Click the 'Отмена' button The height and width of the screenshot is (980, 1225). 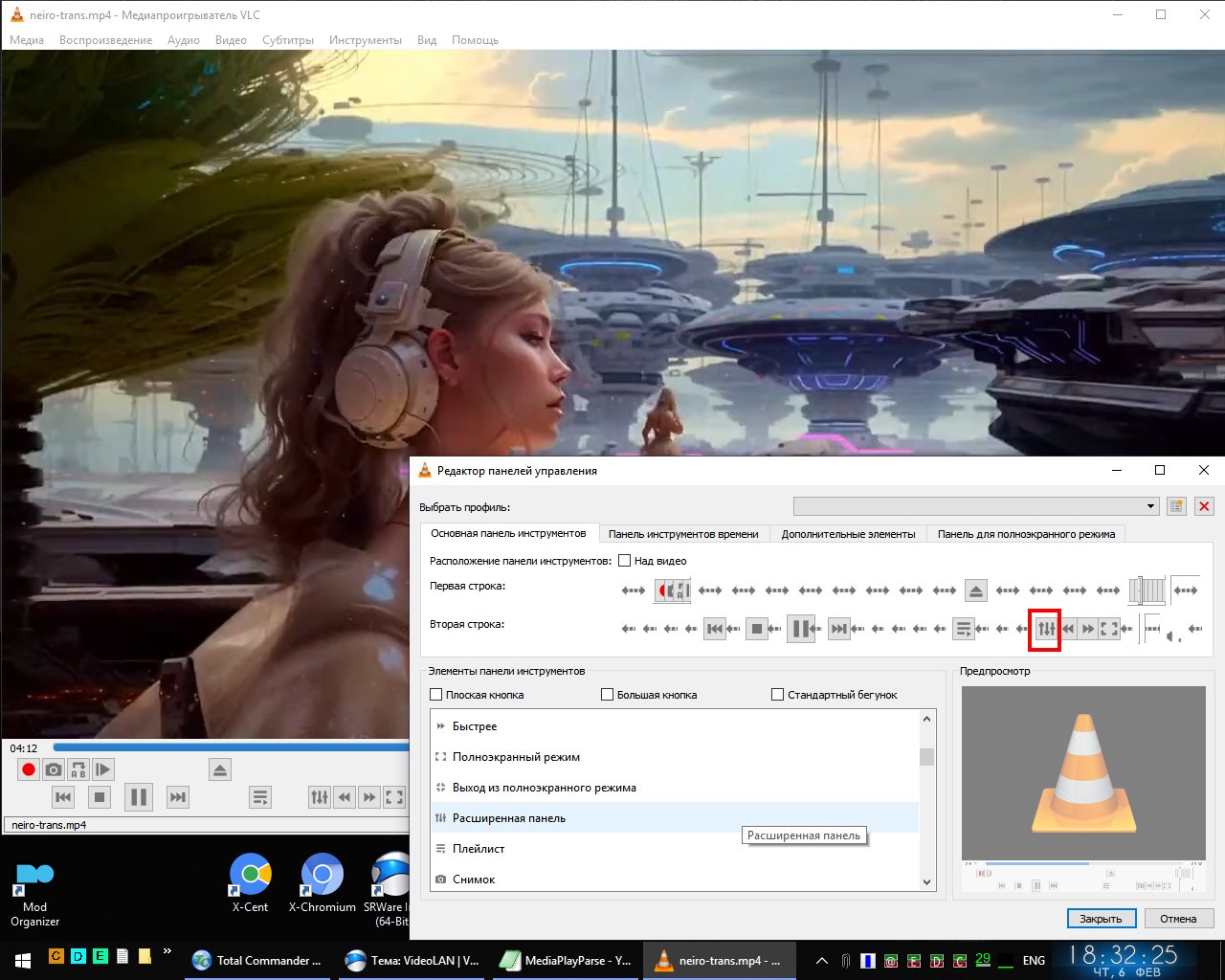(x=1178, y=919)
